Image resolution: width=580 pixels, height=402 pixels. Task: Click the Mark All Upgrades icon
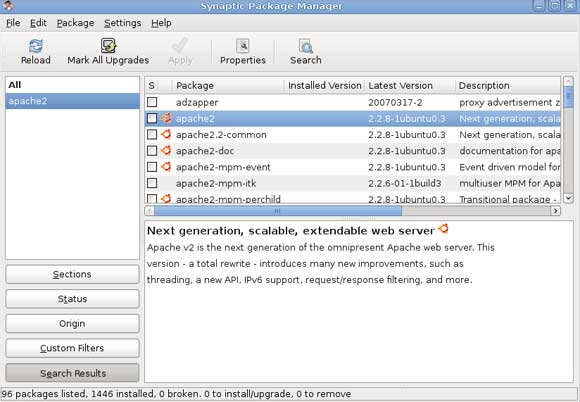tap(108, 46)
